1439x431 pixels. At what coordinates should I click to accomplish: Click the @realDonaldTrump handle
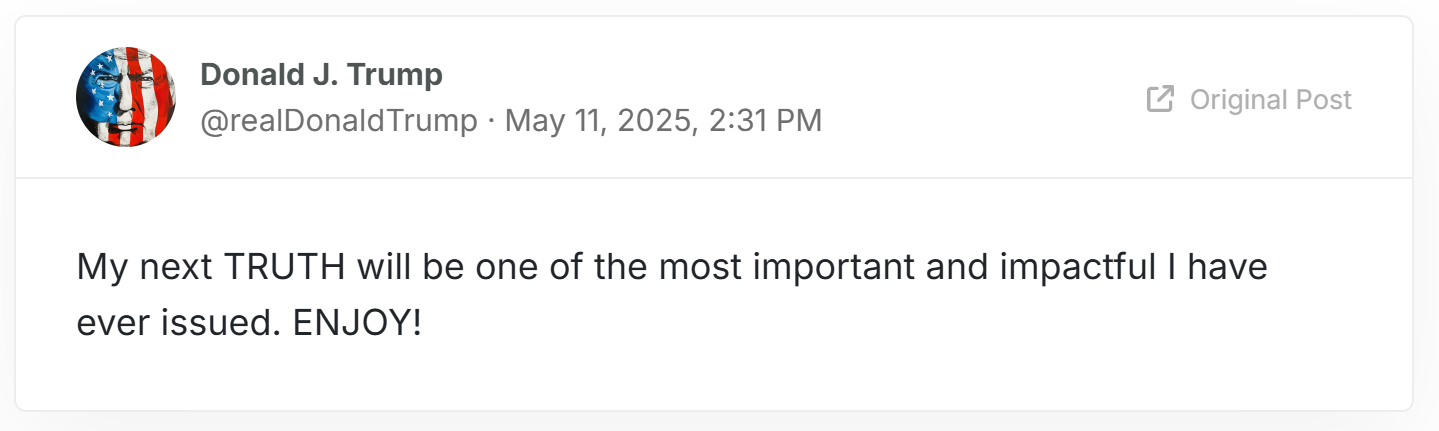[x=339, y=121]
